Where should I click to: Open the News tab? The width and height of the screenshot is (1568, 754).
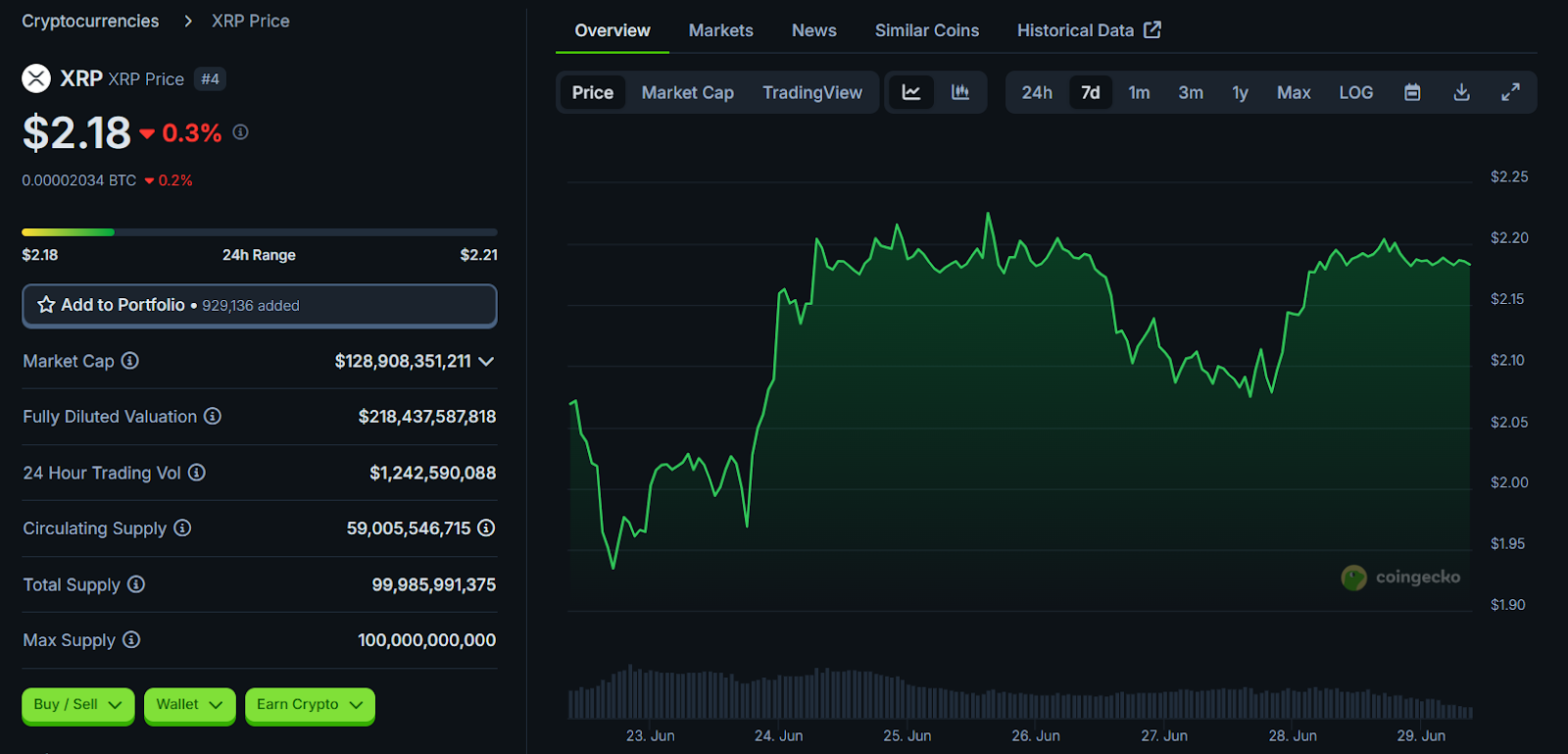tap(814, 30)
